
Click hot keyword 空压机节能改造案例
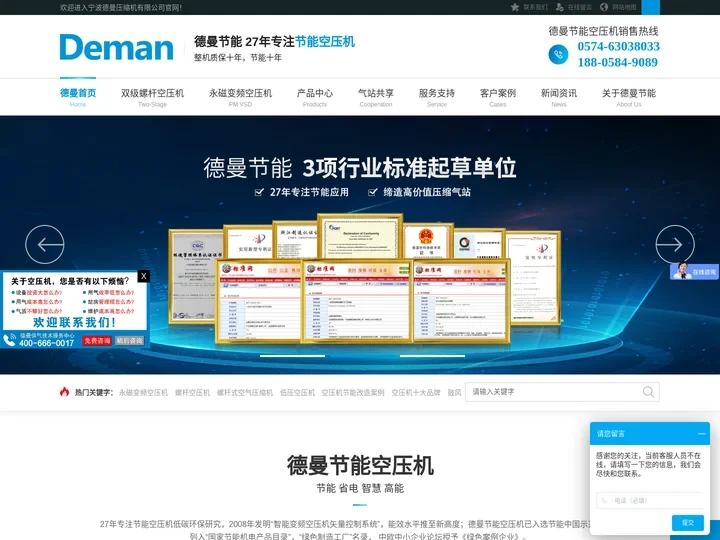(x=353, y=393)
